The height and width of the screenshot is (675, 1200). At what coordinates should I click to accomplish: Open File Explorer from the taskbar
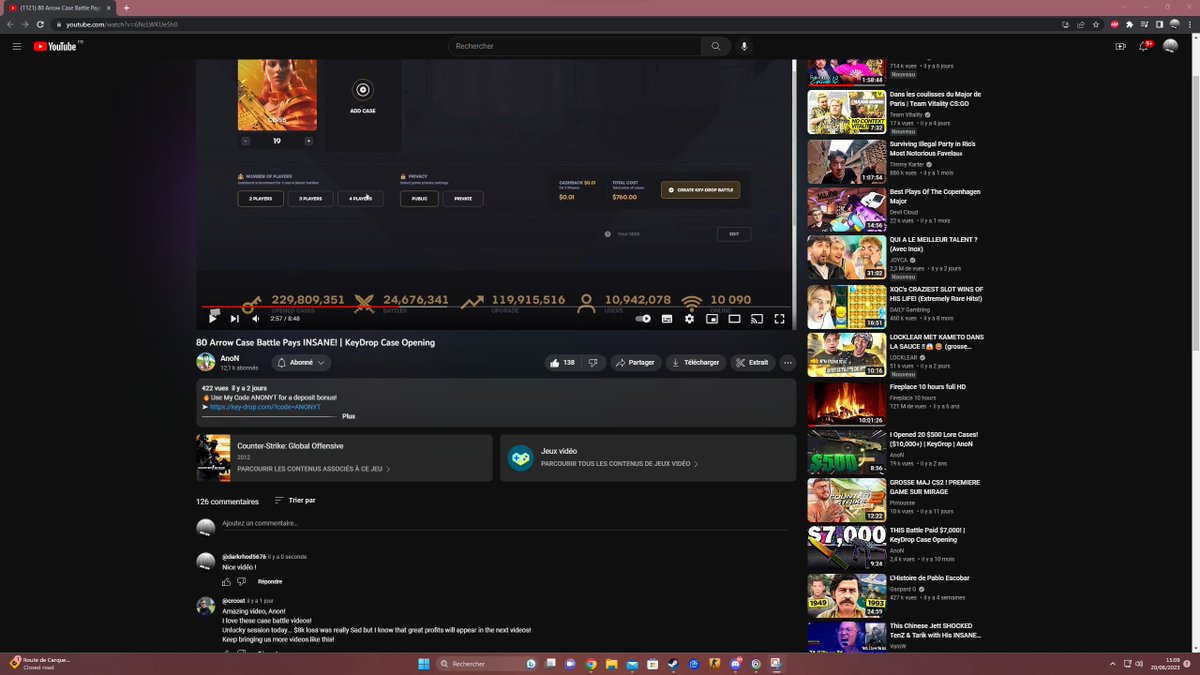click(x=611, y=663)
